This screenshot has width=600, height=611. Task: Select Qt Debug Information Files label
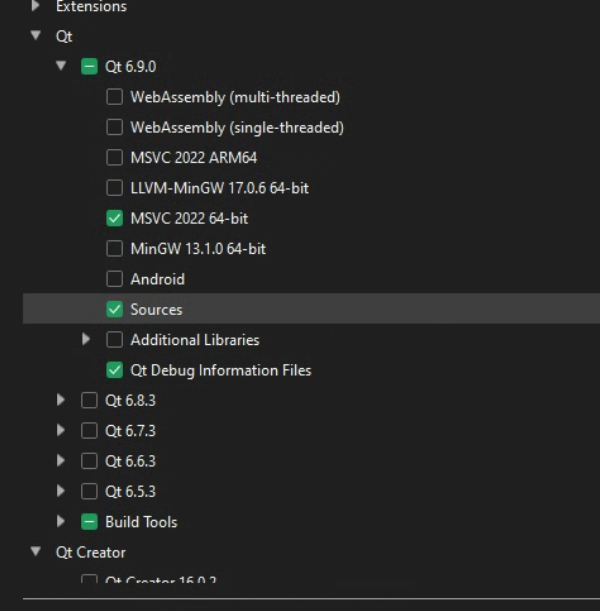(221, 371)
